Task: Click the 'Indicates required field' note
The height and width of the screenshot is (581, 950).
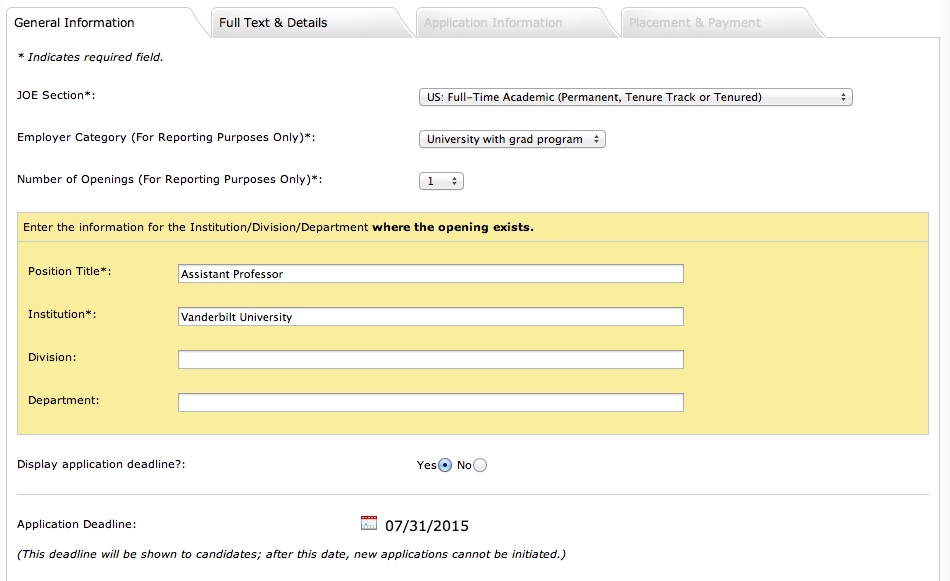Action: coord(90,57)
